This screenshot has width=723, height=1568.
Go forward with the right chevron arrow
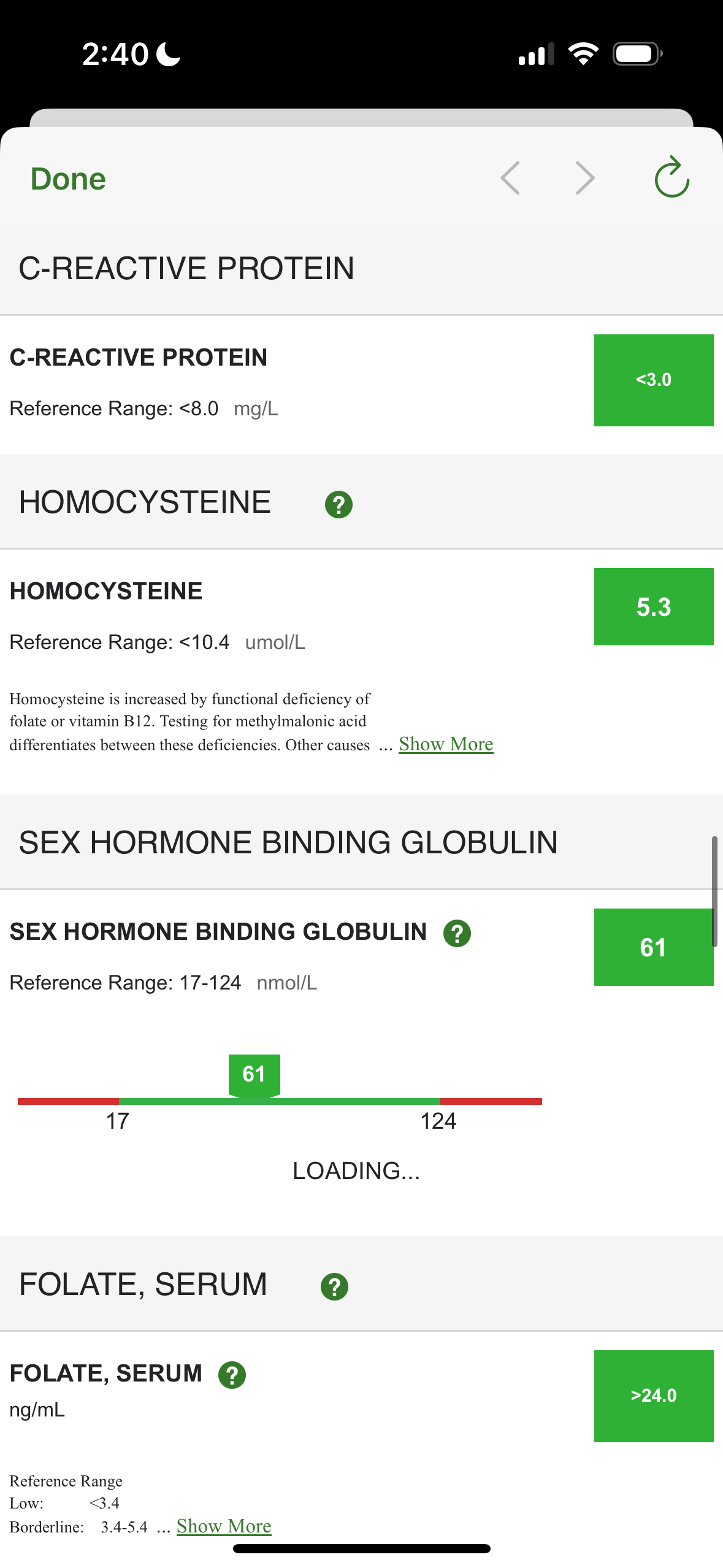point(585,179)
